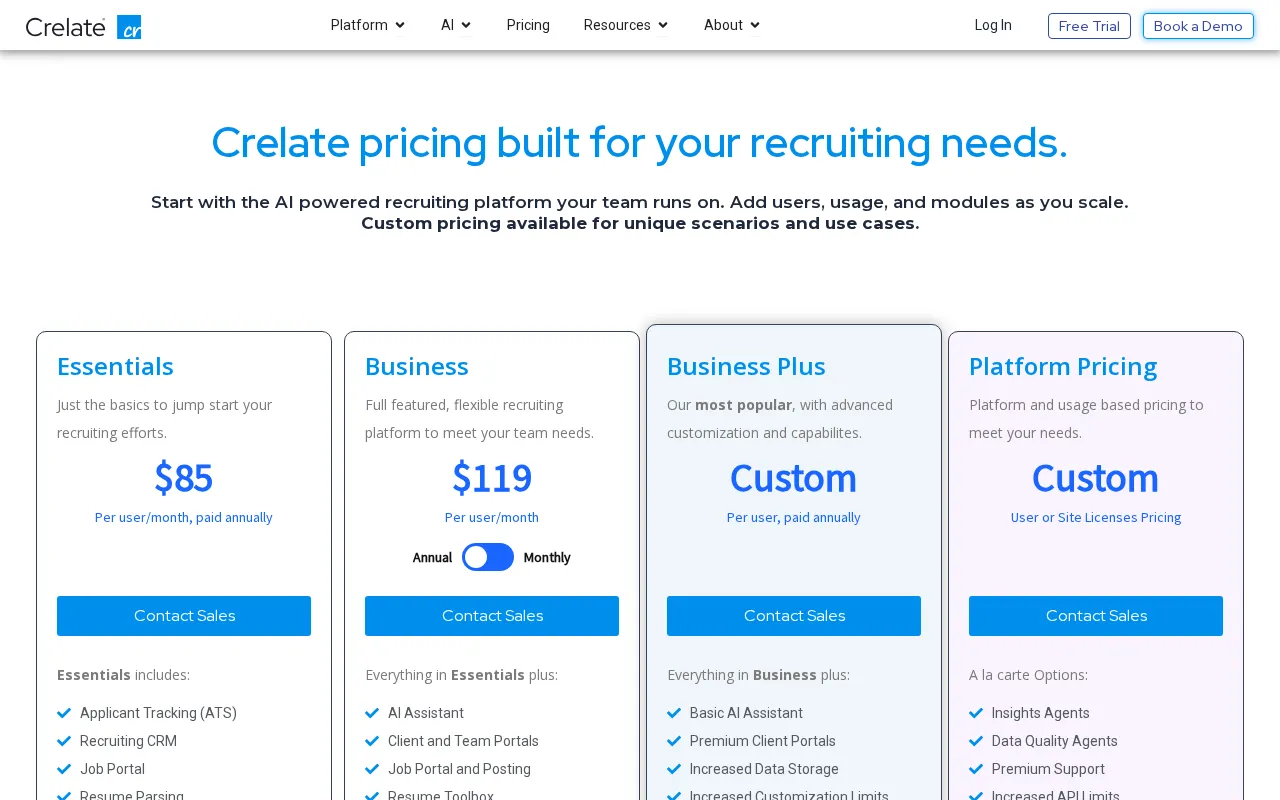Expand the AI menu chevron
Screen dimensions: 1280x800
pyautogui.click(x=466, y=25)
